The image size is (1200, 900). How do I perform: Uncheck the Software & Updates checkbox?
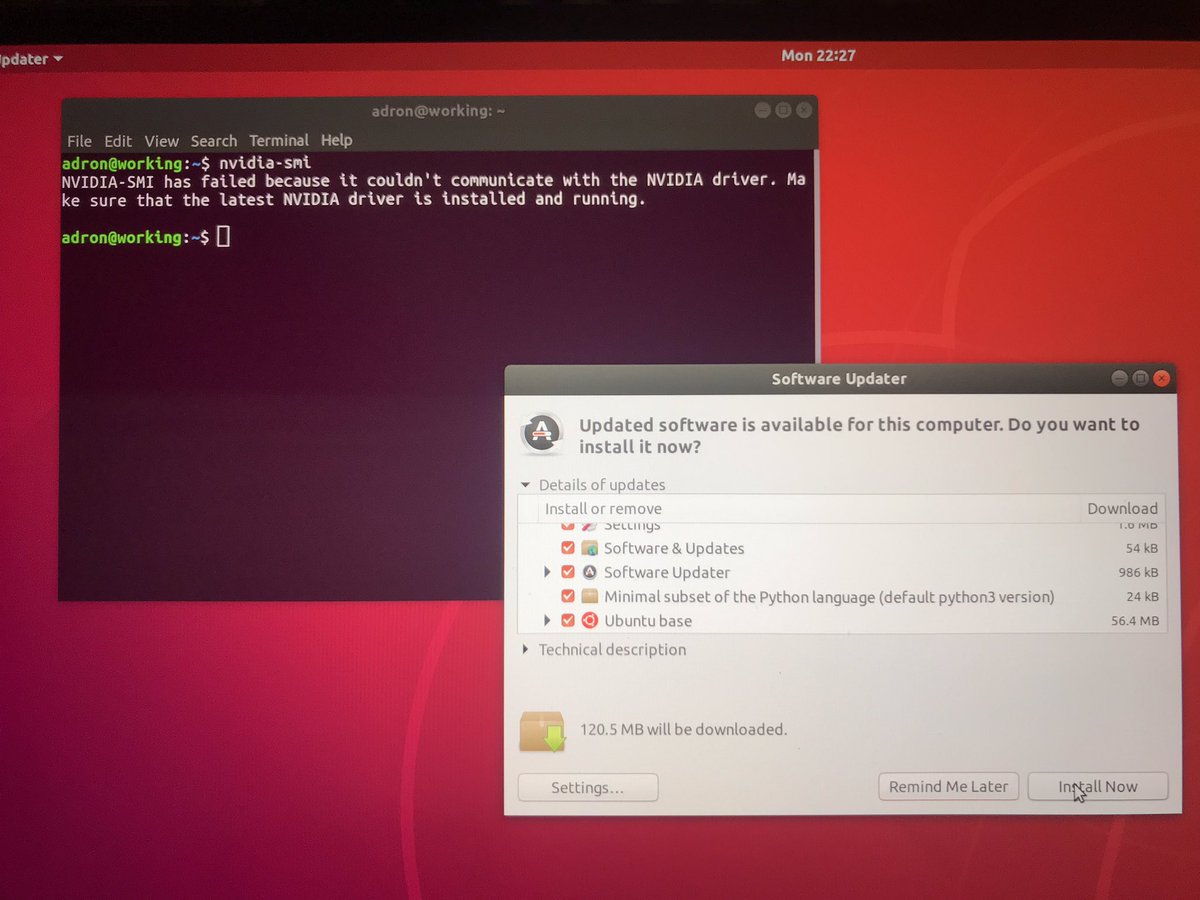click(x=568, y=548)
